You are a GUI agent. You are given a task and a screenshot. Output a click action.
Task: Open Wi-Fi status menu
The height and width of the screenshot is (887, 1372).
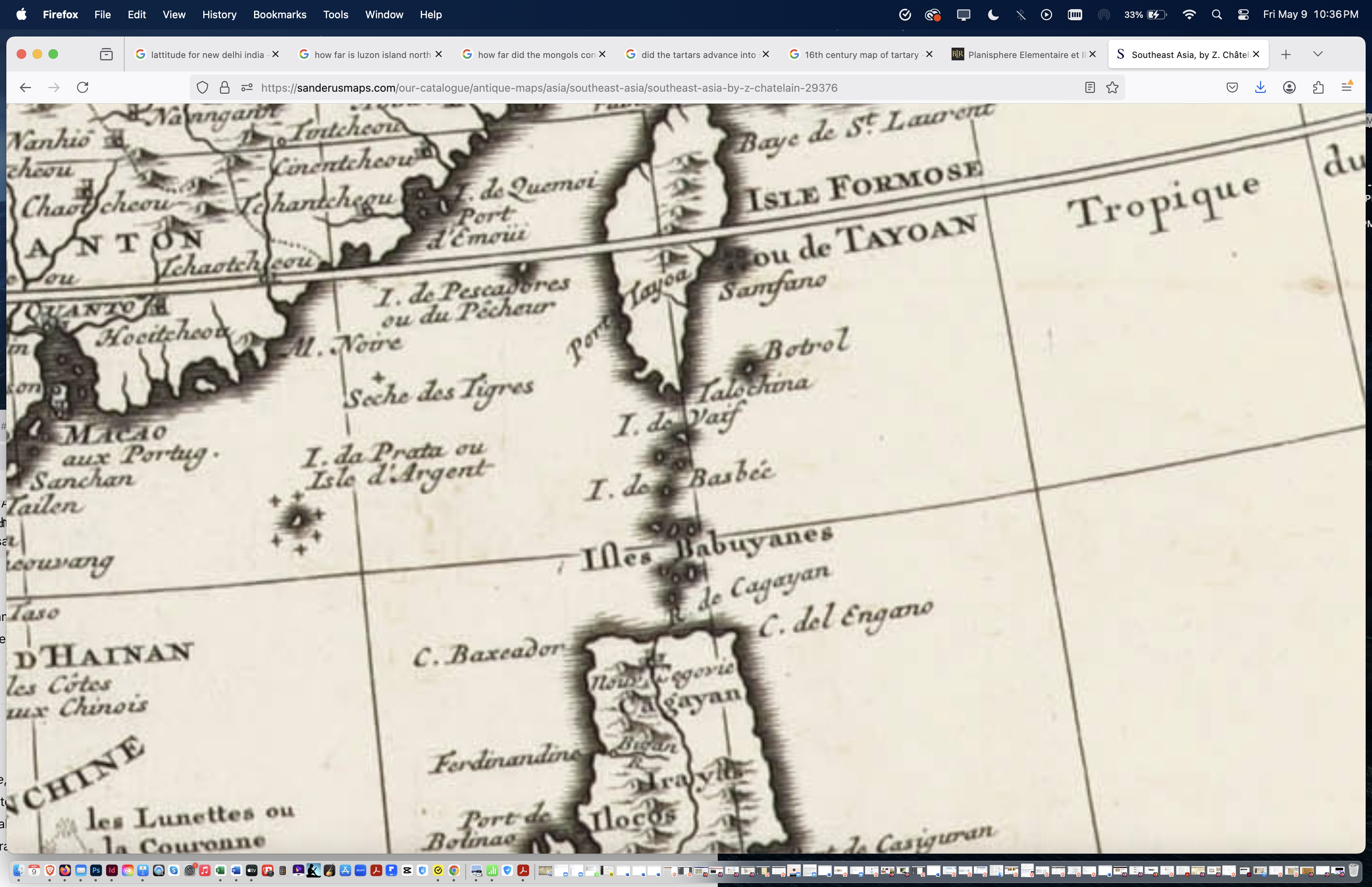[1189, 14]
